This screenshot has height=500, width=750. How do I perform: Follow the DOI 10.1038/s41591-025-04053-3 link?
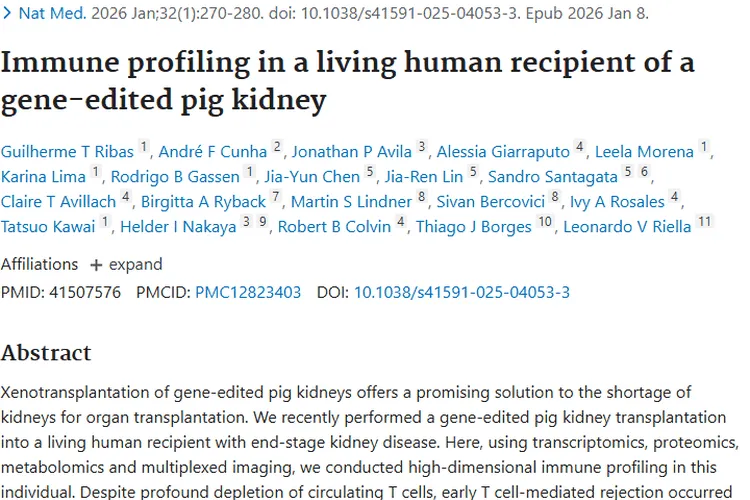(x=462, y=293)
